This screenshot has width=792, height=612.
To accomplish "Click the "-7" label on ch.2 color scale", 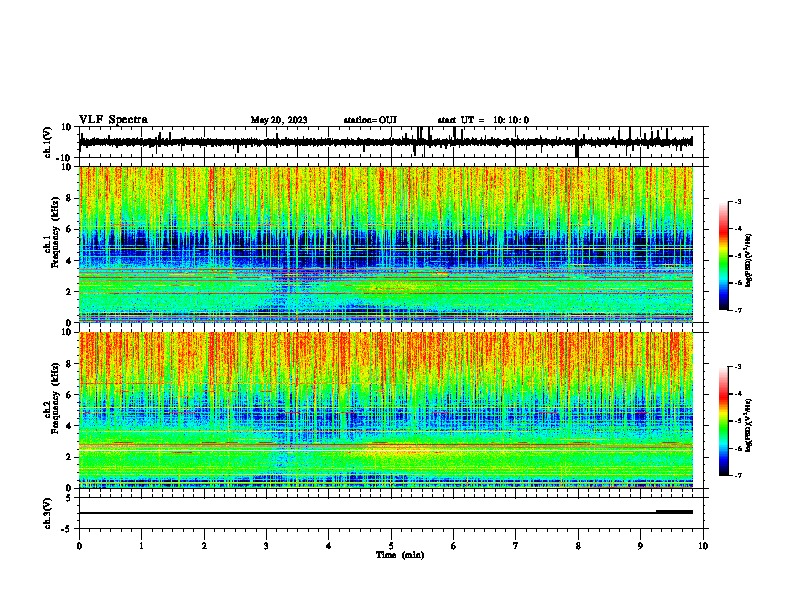I will click(738, 475).
